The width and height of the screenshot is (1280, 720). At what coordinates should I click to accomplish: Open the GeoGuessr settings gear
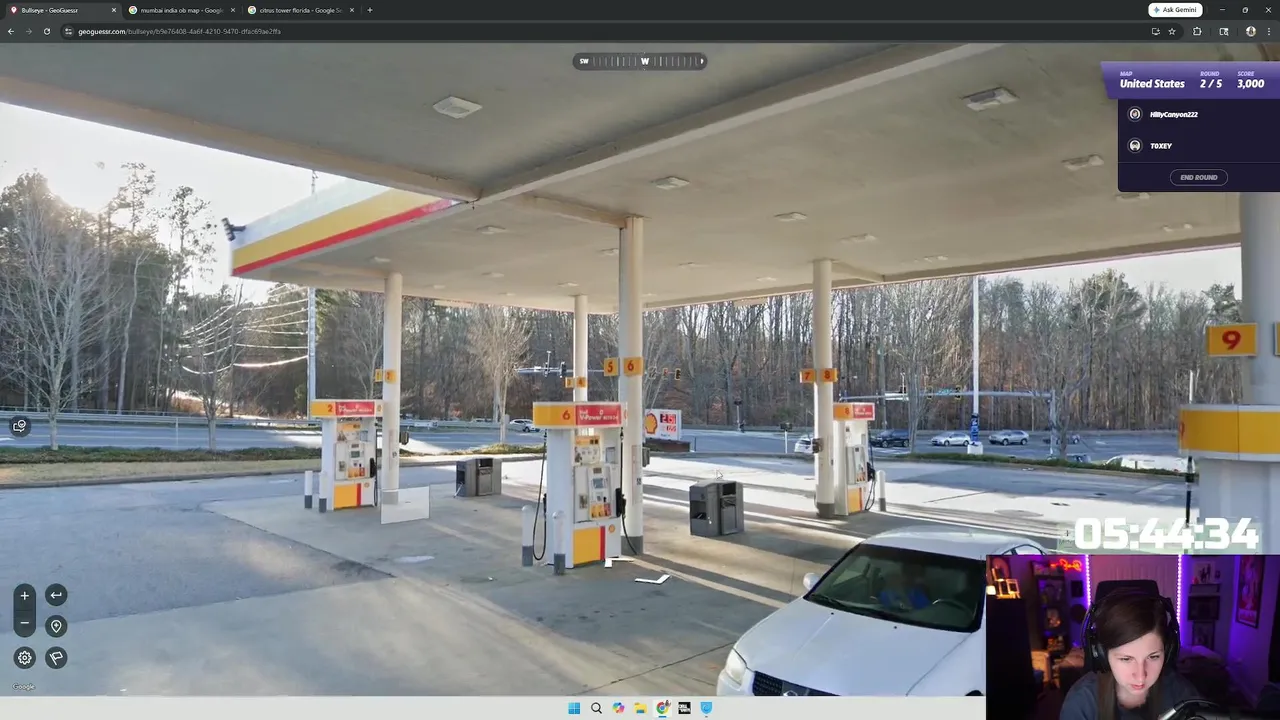click(25, 657)
